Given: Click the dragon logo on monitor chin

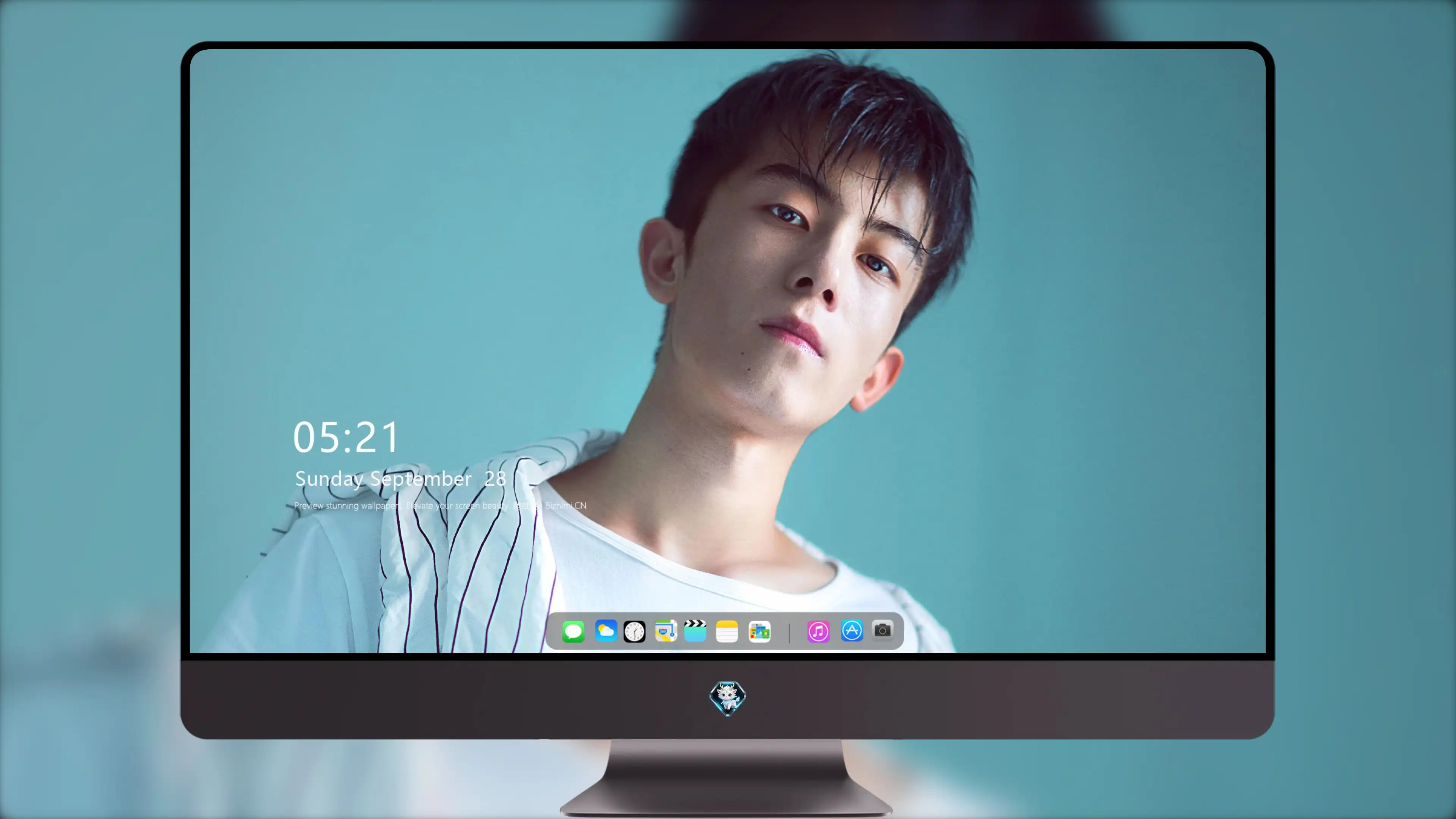Looking at the screenshot, I should pyautogui.click(x=728, y=698).
